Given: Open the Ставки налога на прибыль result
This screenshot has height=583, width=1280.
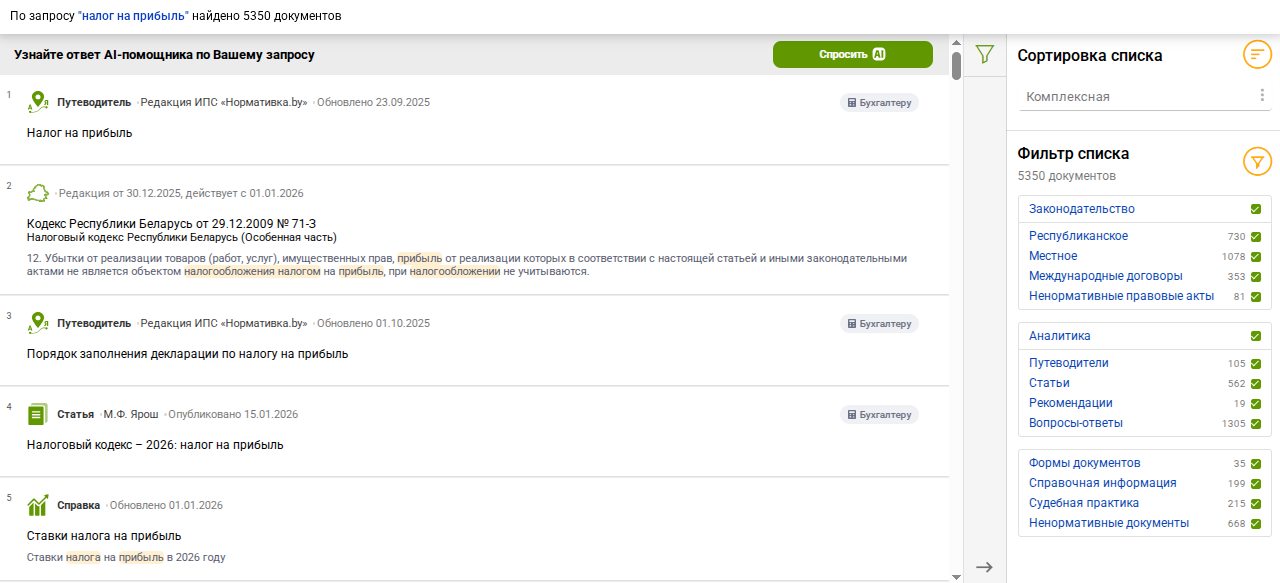Looking at the screenshot, I should 104,536.
